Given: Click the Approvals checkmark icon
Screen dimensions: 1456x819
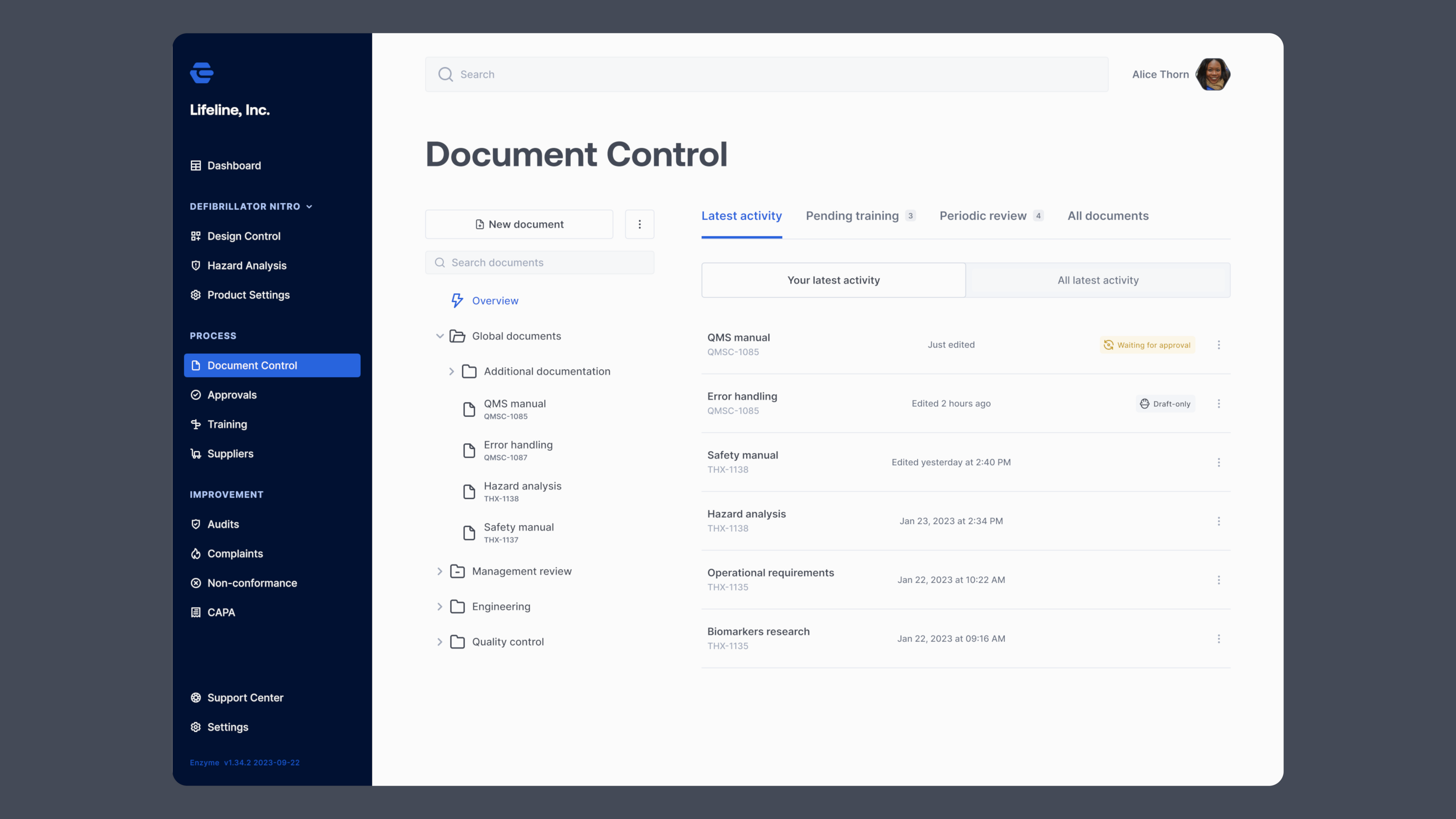Looking at the screenshot, I should click(x=196, y=395).
